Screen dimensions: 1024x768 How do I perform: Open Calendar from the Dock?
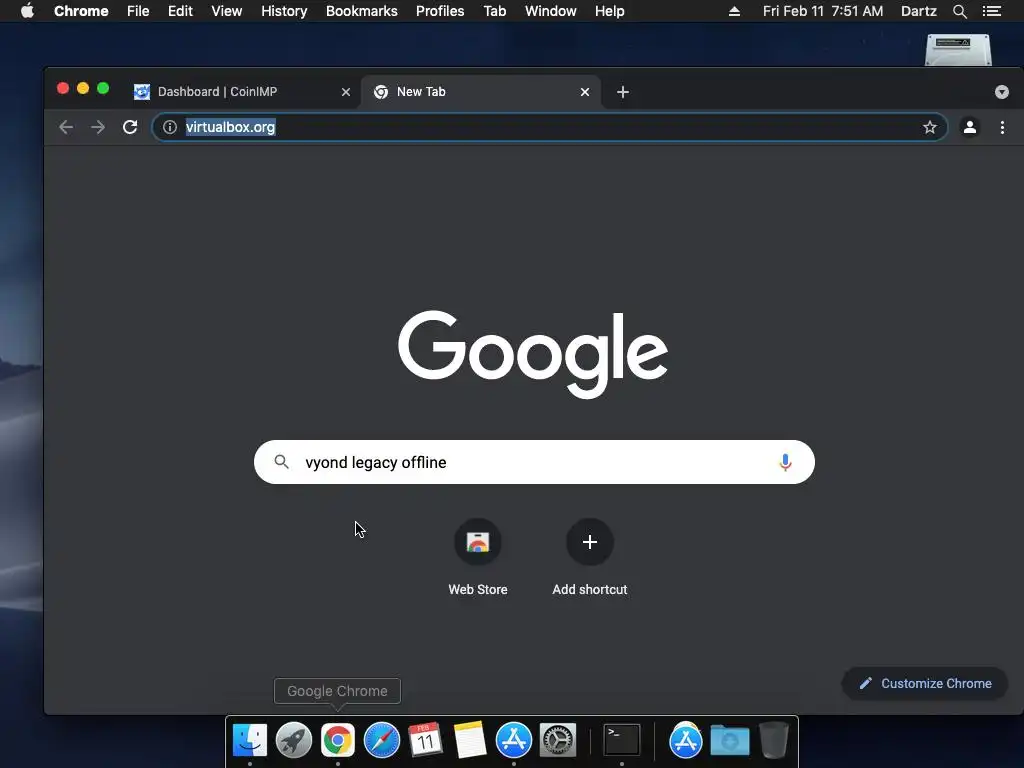point(426,740)
